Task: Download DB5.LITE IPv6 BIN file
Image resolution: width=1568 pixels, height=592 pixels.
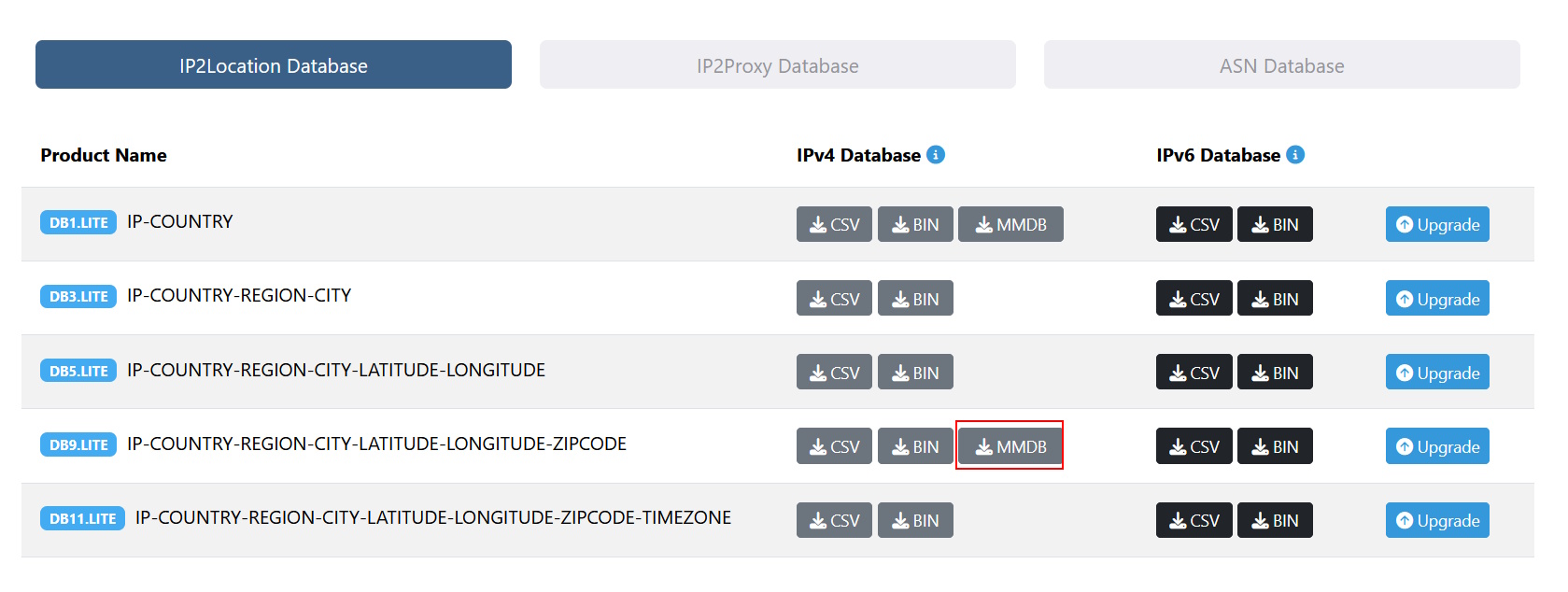Action: click(1275, 372)
